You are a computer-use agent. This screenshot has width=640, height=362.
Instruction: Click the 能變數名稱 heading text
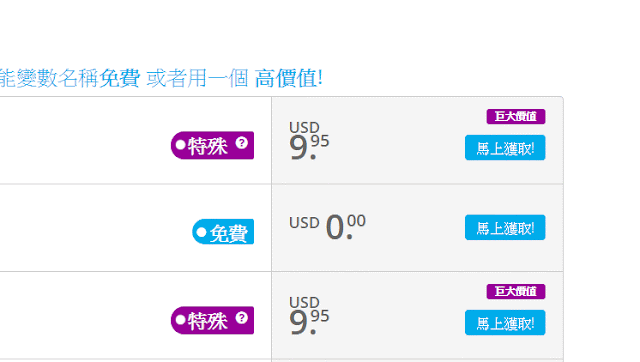click(49, 78)
